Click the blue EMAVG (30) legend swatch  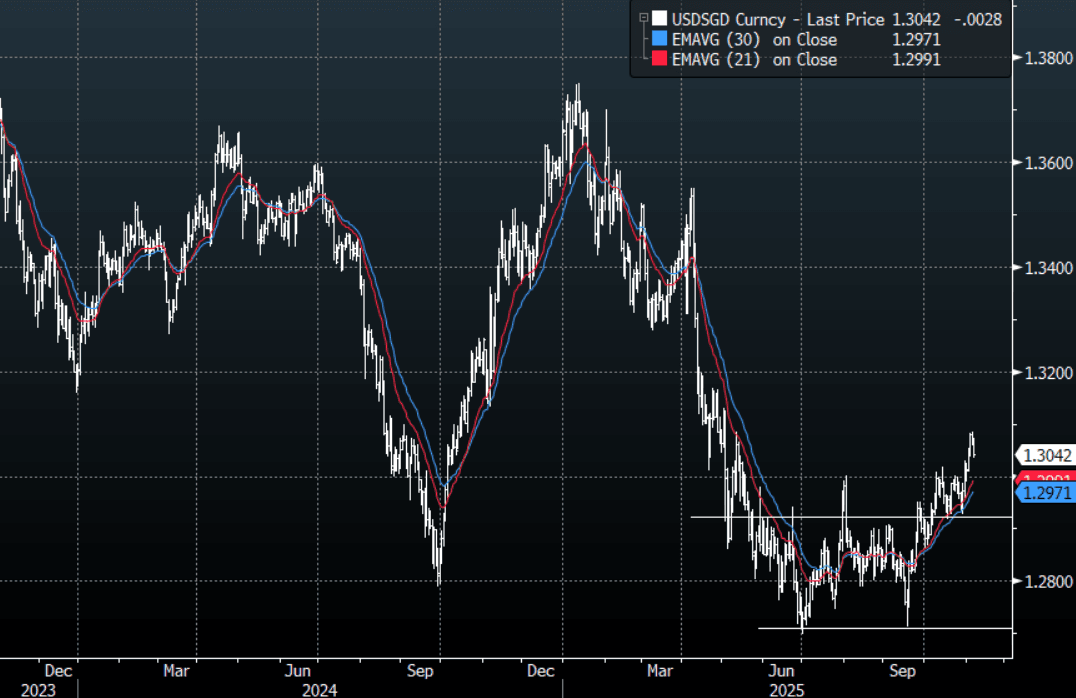pyautogui.click(x=658, y=39)
